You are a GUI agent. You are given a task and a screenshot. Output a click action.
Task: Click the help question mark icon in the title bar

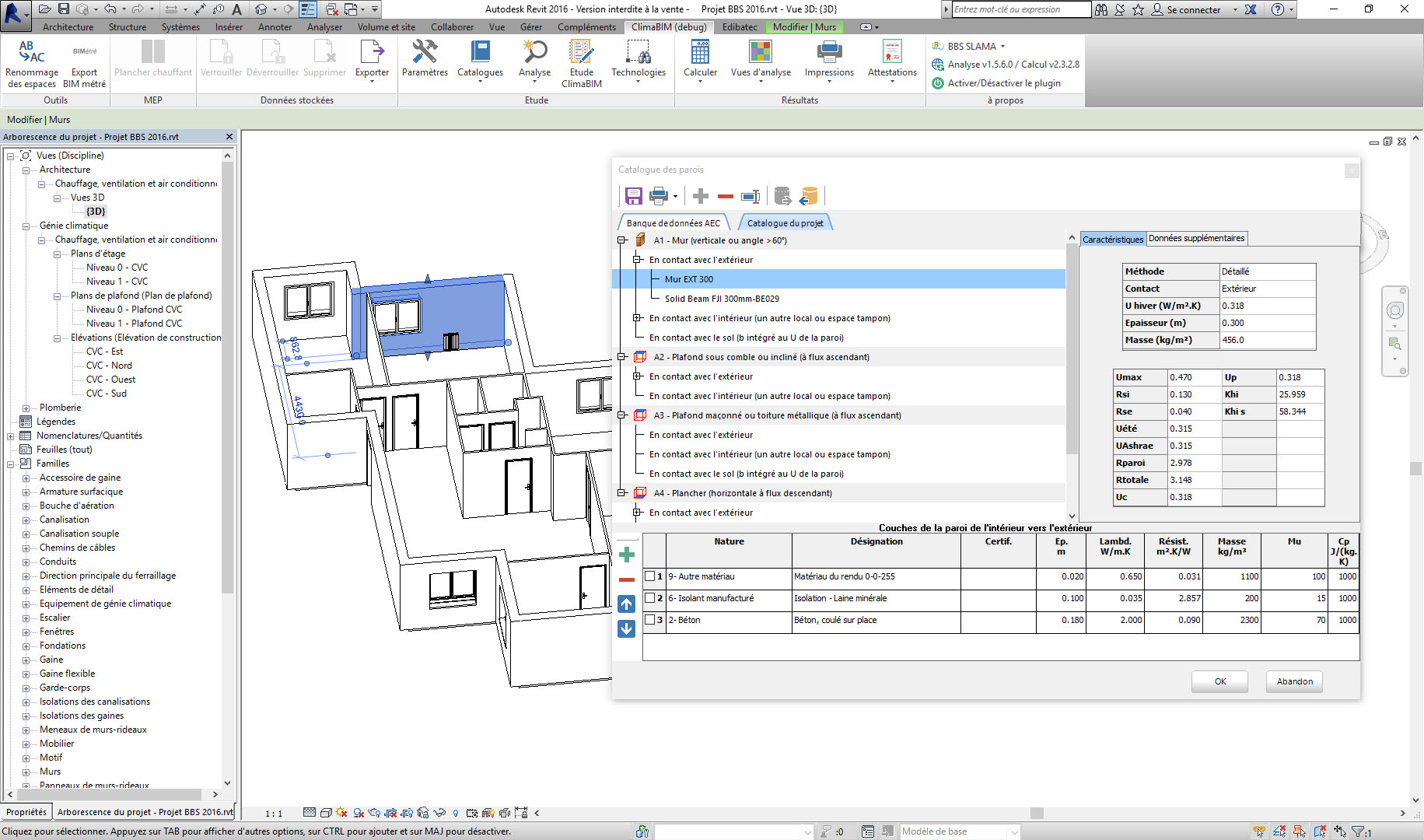[x=1278, y=9]
